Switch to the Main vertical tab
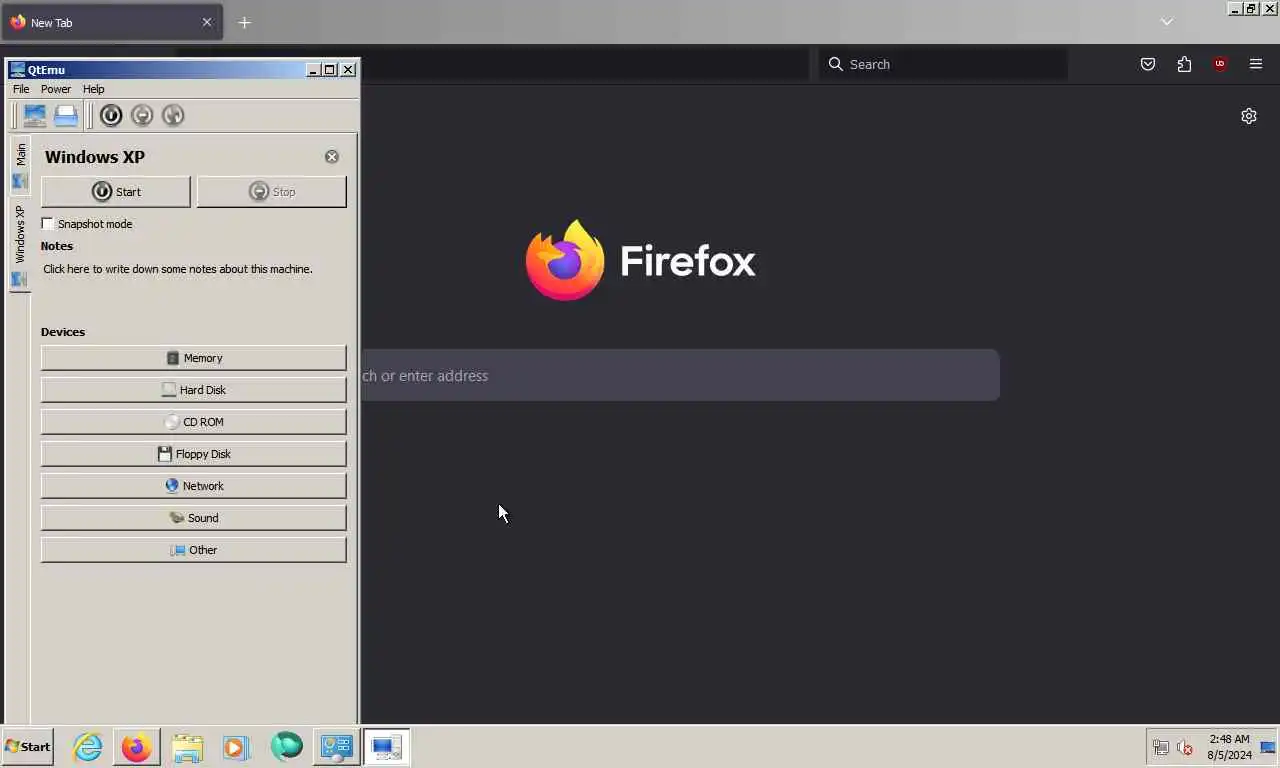Screen dimensions: 1280x768 click(x=20, y=165)
